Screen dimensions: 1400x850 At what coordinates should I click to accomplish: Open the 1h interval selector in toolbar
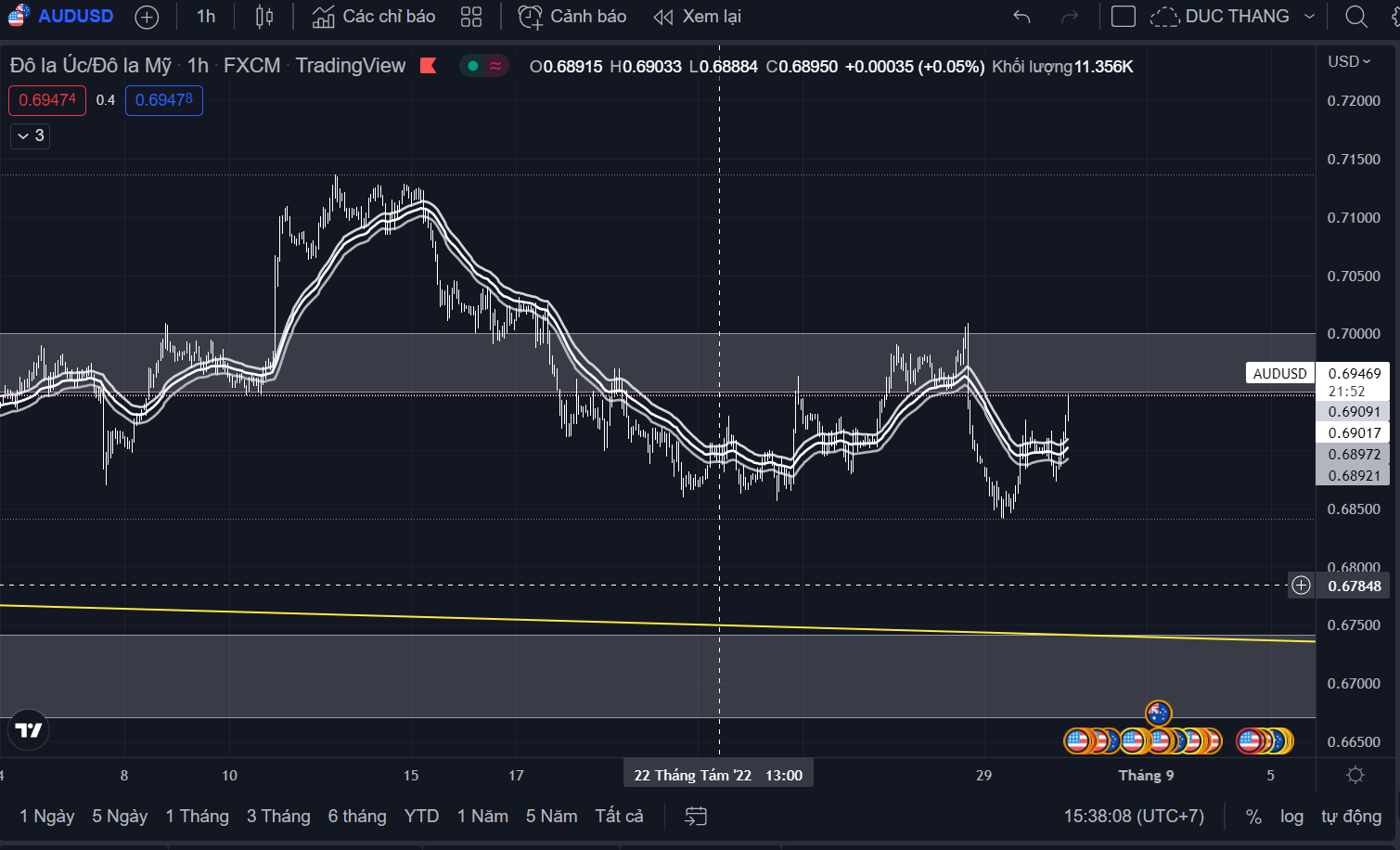[206, 17]
